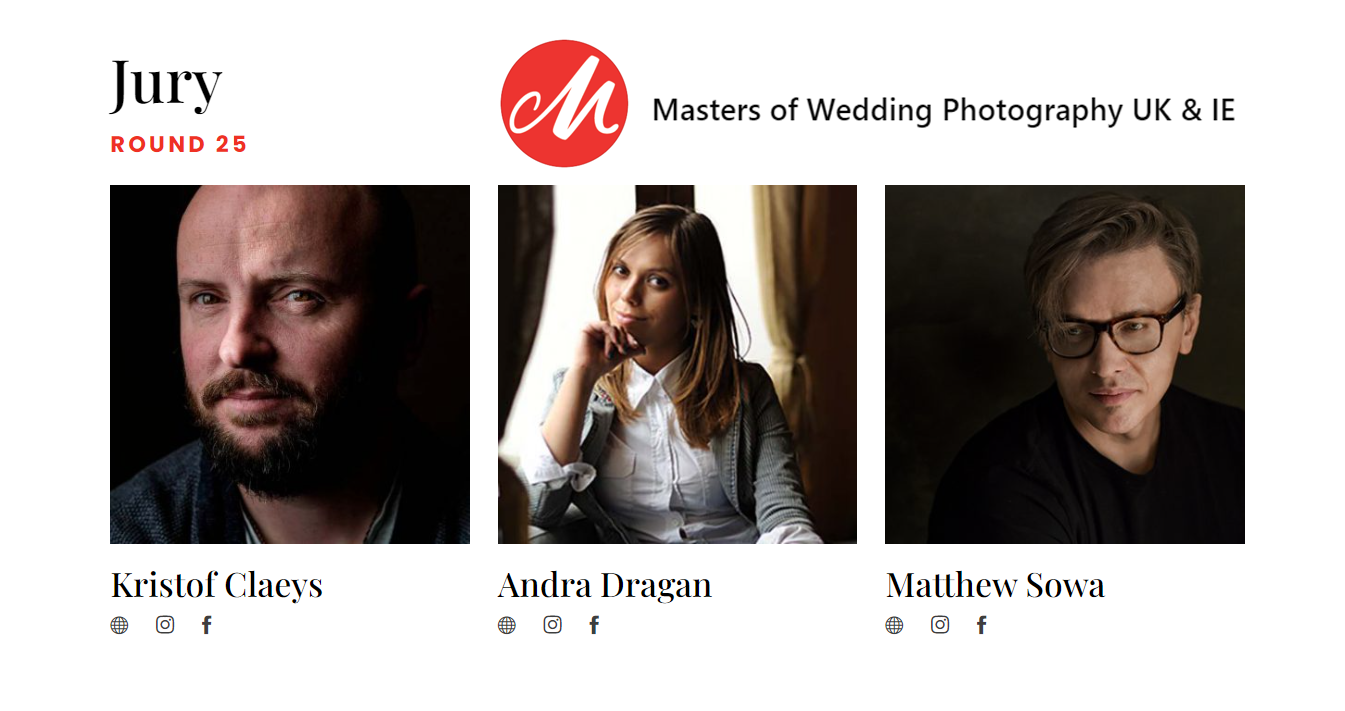
Task: Open Matthew Sowa's Instagram icon
Action: tap(940, 625)
